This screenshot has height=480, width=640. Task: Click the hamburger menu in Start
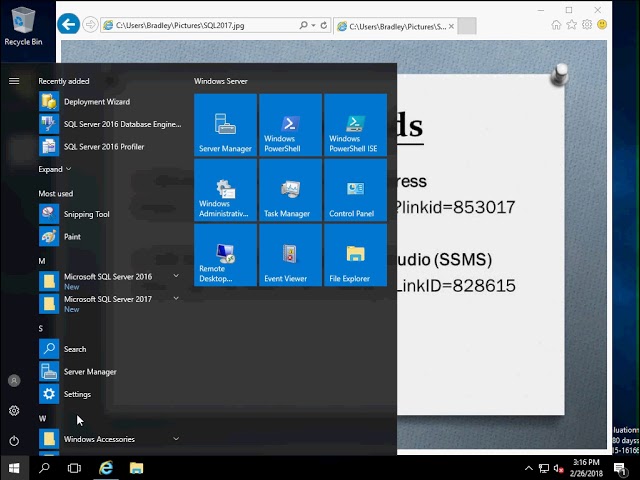click(14, 81)
